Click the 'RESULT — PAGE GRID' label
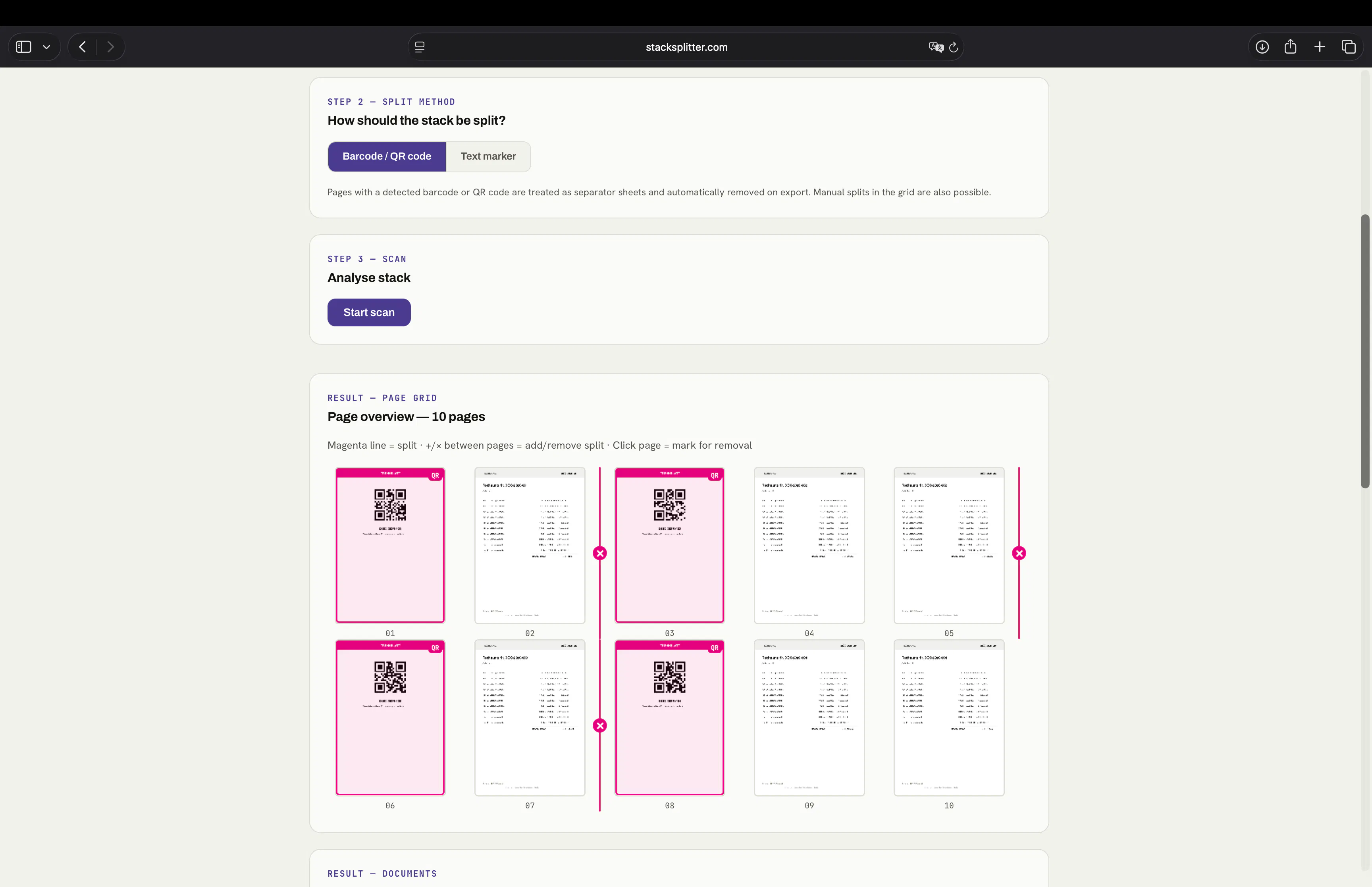 [382, 398]
